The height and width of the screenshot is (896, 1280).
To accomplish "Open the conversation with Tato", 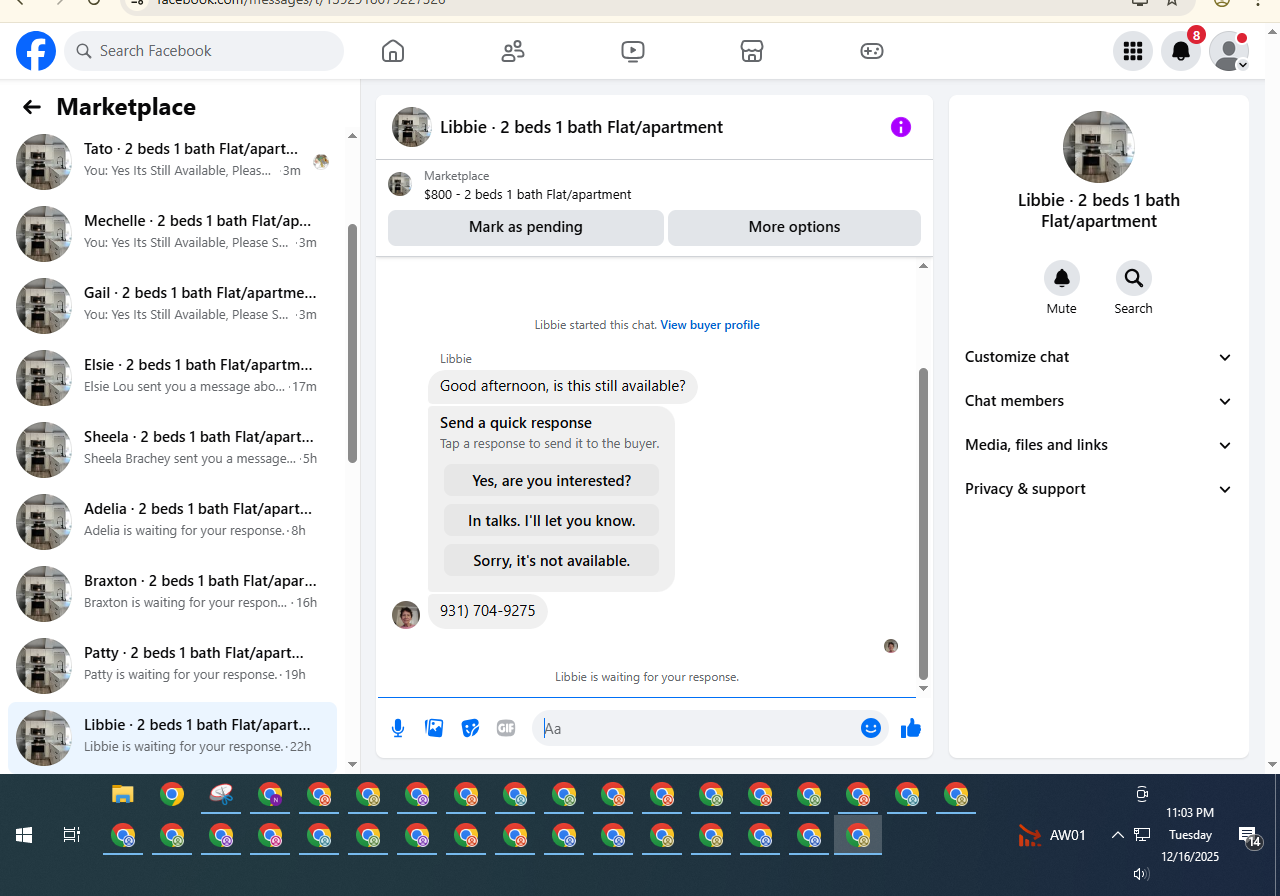I will 172,160.
